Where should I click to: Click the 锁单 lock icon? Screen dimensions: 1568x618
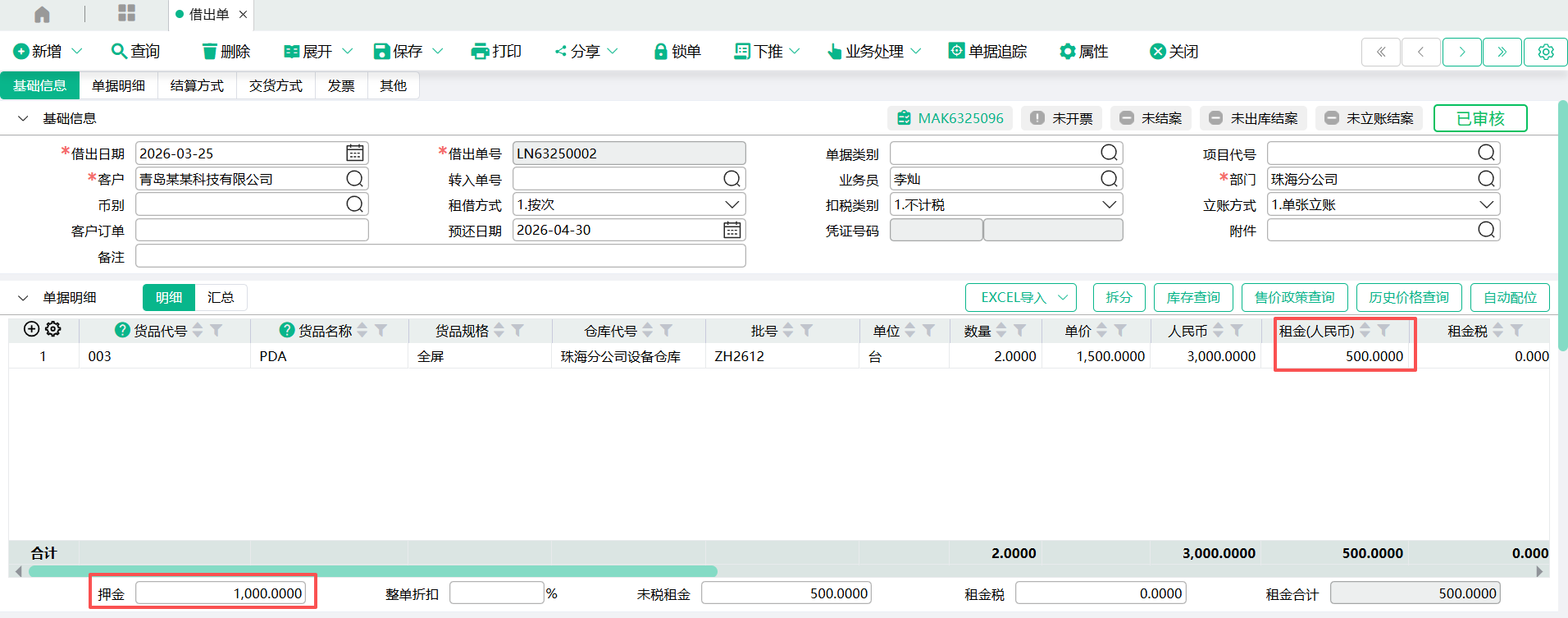coord(660,52)
